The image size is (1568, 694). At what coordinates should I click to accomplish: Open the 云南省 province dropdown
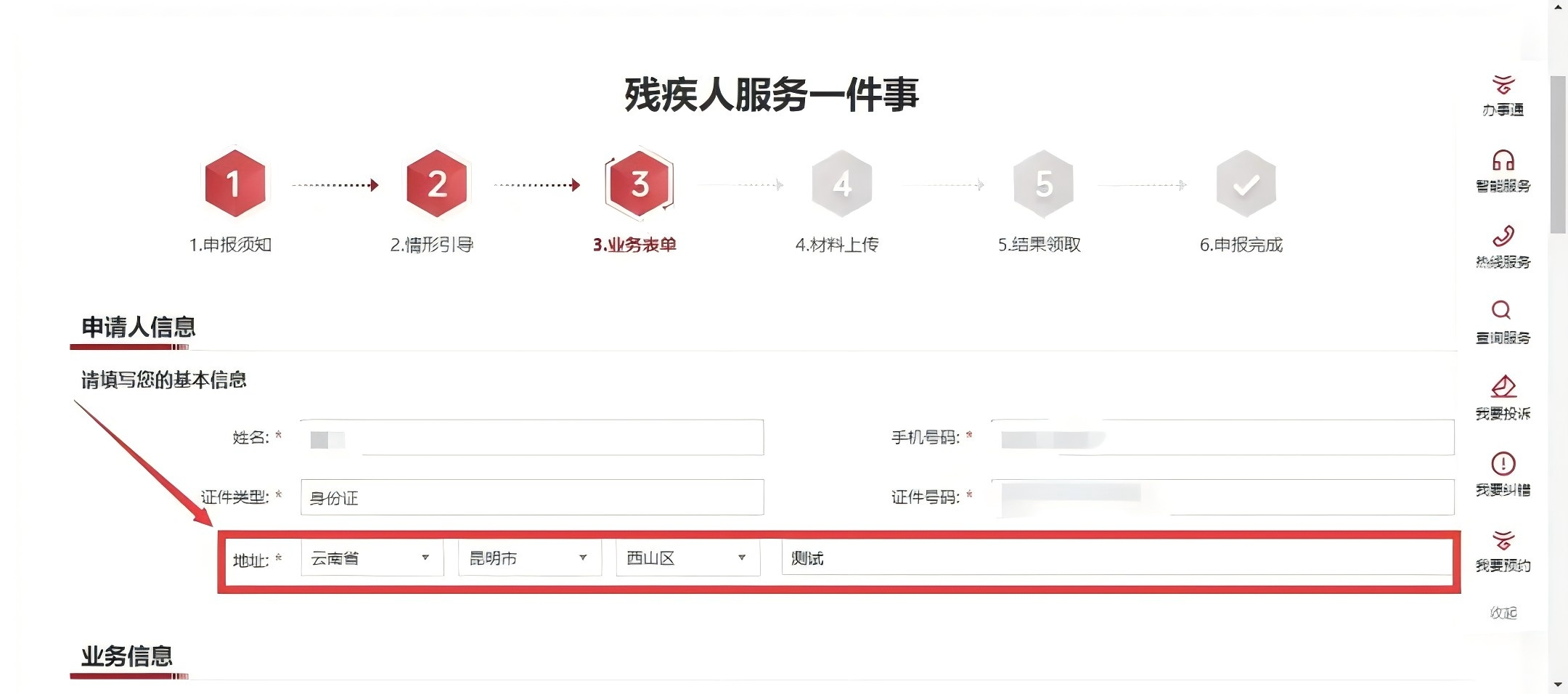click(372, 558)
